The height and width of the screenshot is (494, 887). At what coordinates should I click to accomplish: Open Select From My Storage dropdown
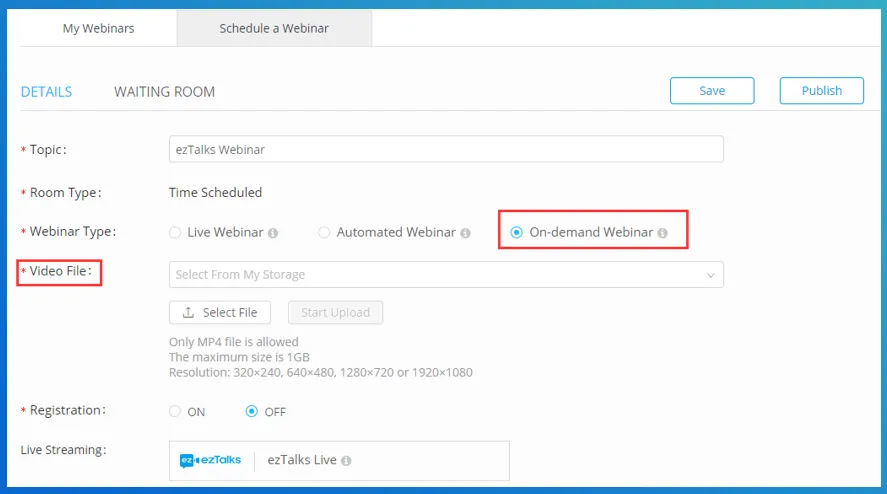[x=446, y=274]
